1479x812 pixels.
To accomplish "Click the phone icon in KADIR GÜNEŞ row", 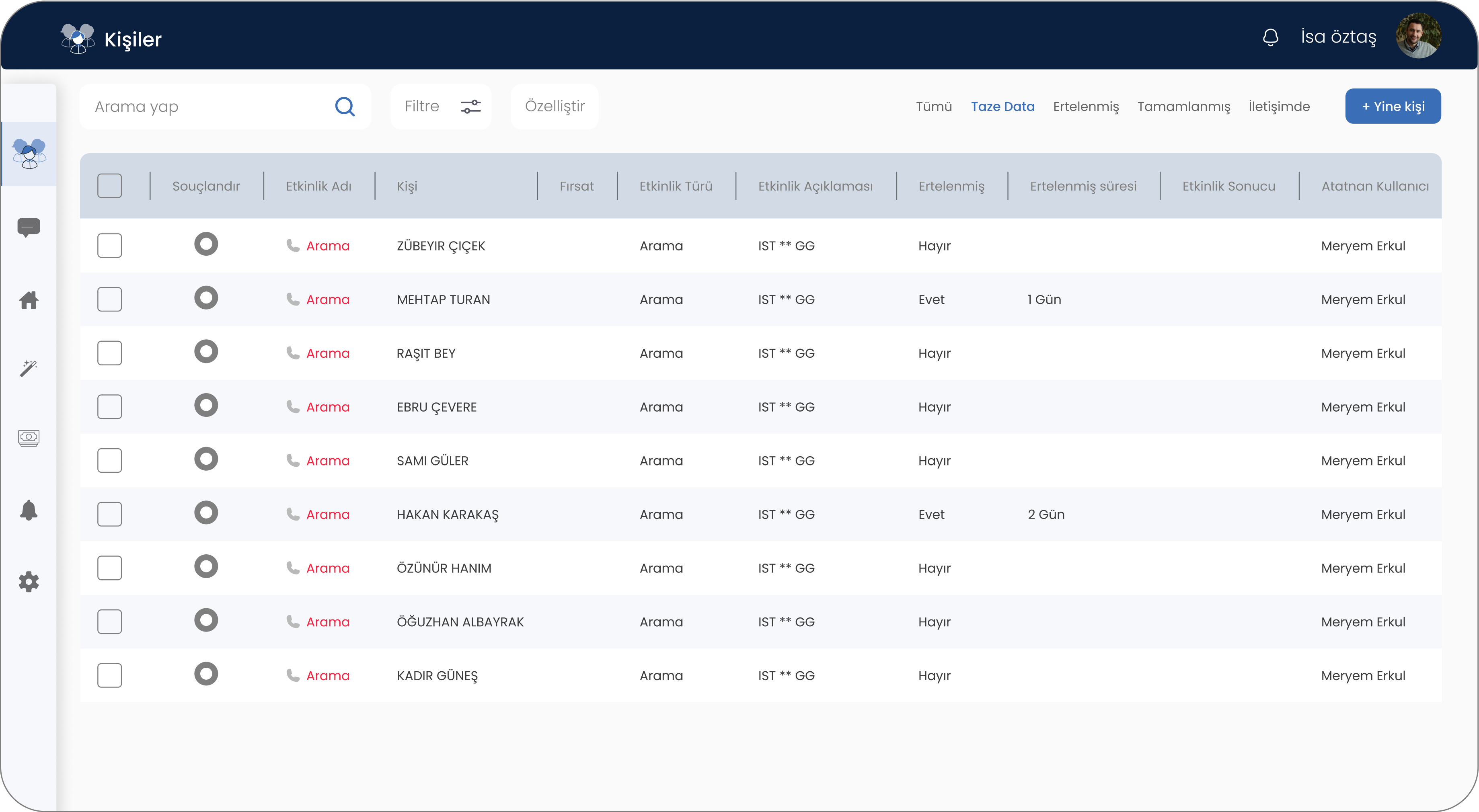I will coord(293,675).
